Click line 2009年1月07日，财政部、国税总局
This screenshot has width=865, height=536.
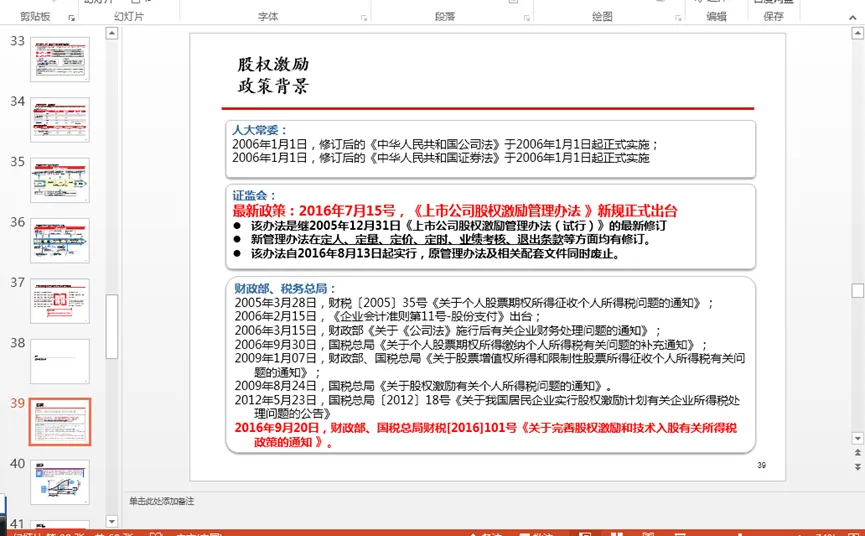[x=490, y=365]
